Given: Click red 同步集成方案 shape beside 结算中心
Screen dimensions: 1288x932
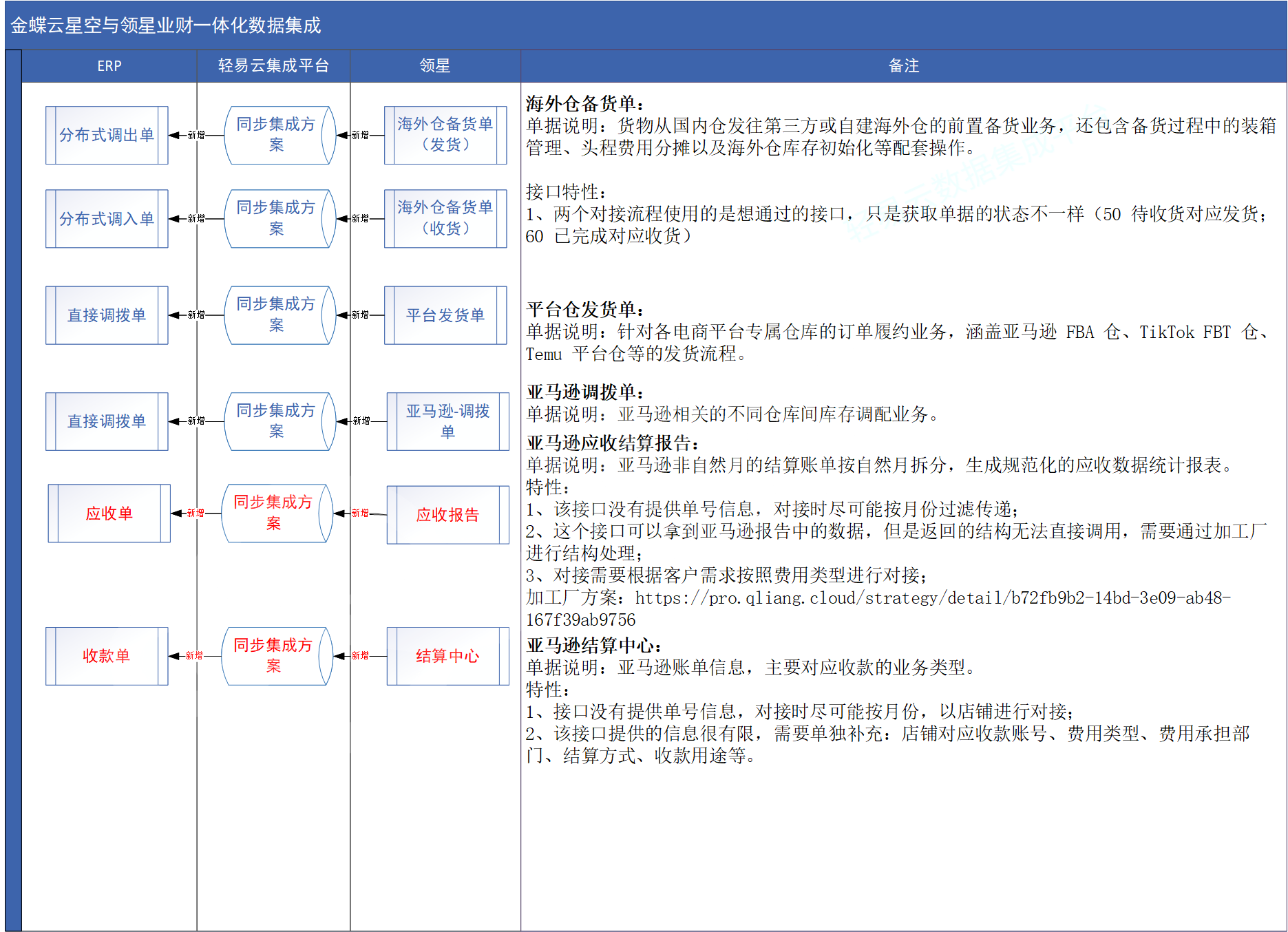Looking at the screenshot, I should pyautogui.click(x=274, y=656).
